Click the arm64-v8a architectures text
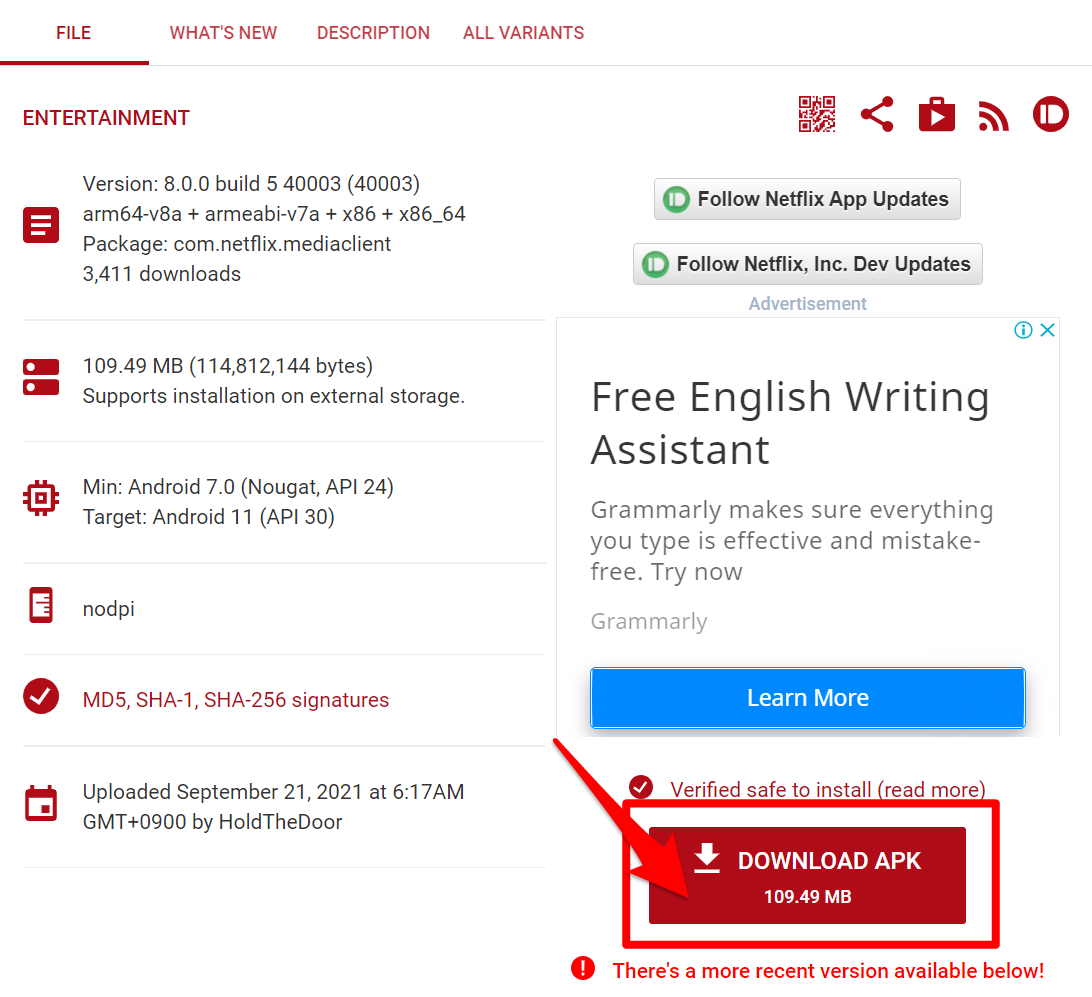Image resolution: width=1092 pixels, height=997 pixels. 274,214
